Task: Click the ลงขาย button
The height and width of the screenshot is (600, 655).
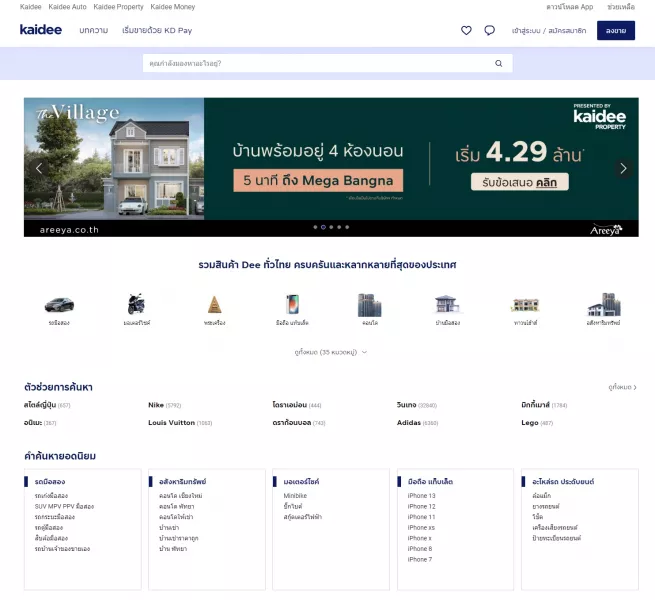Action: (x=616, y=31)
